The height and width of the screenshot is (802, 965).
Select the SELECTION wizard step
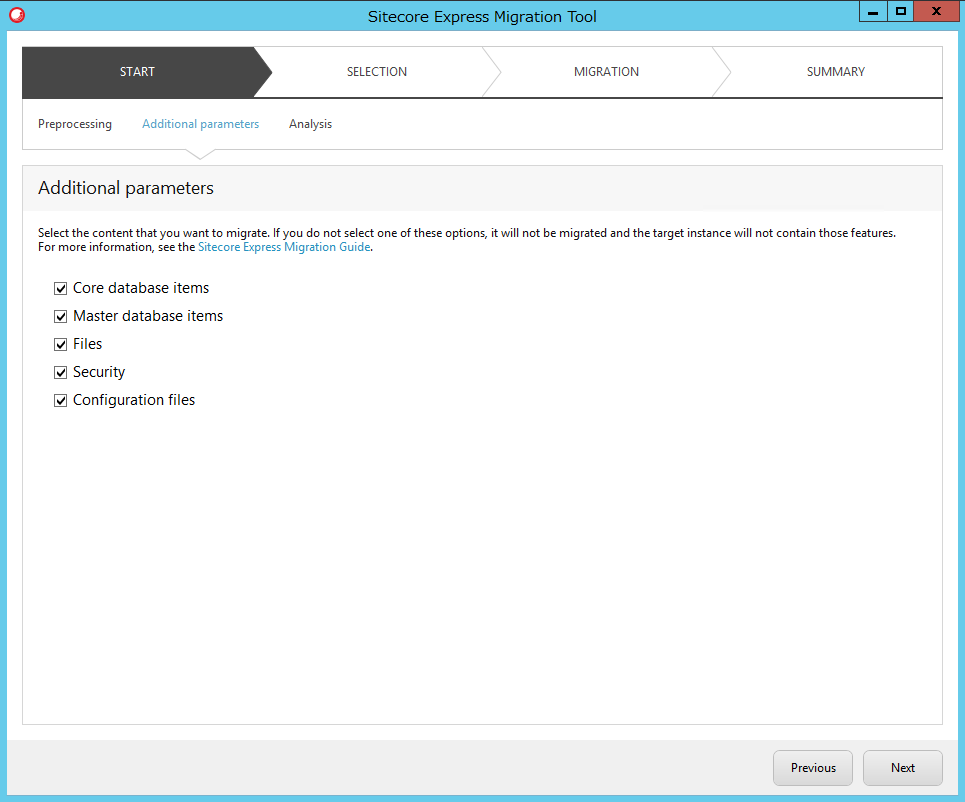[377, 72]
